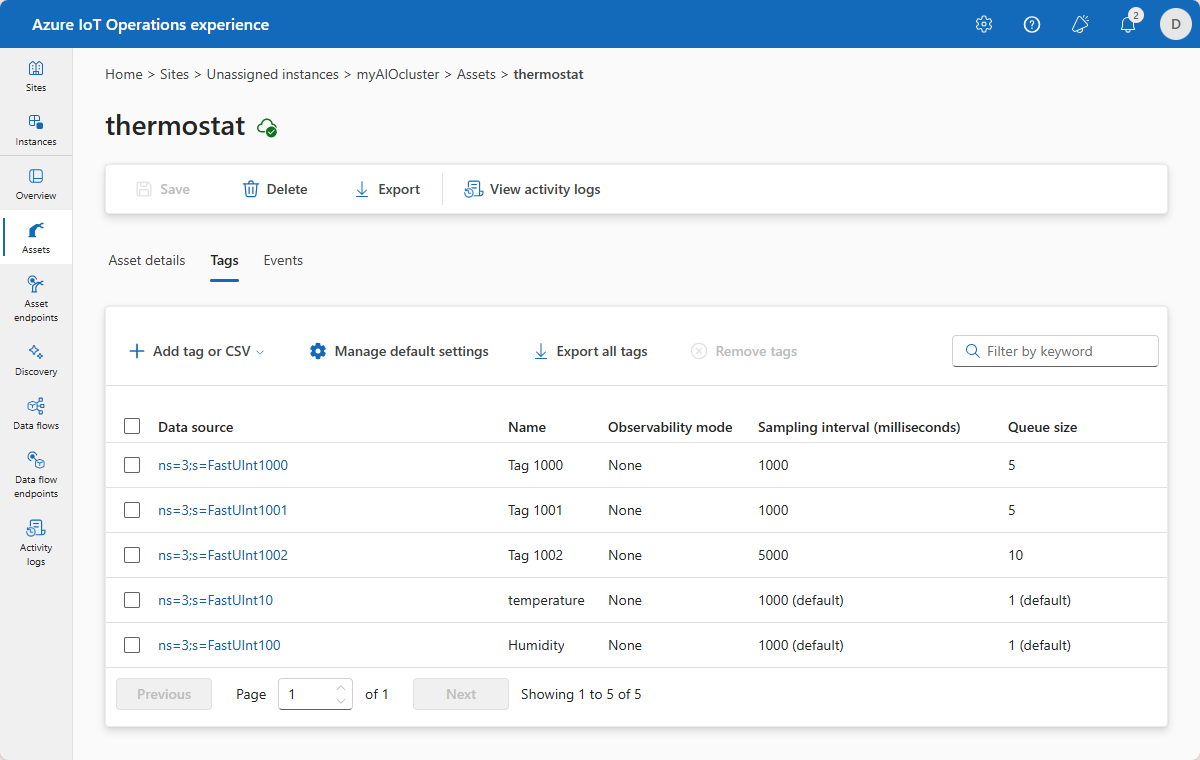Open data source ns=3;s=FastUInt1002 link
The width and height of the screenshot is (1200, 760).
(x=223, y=555)
